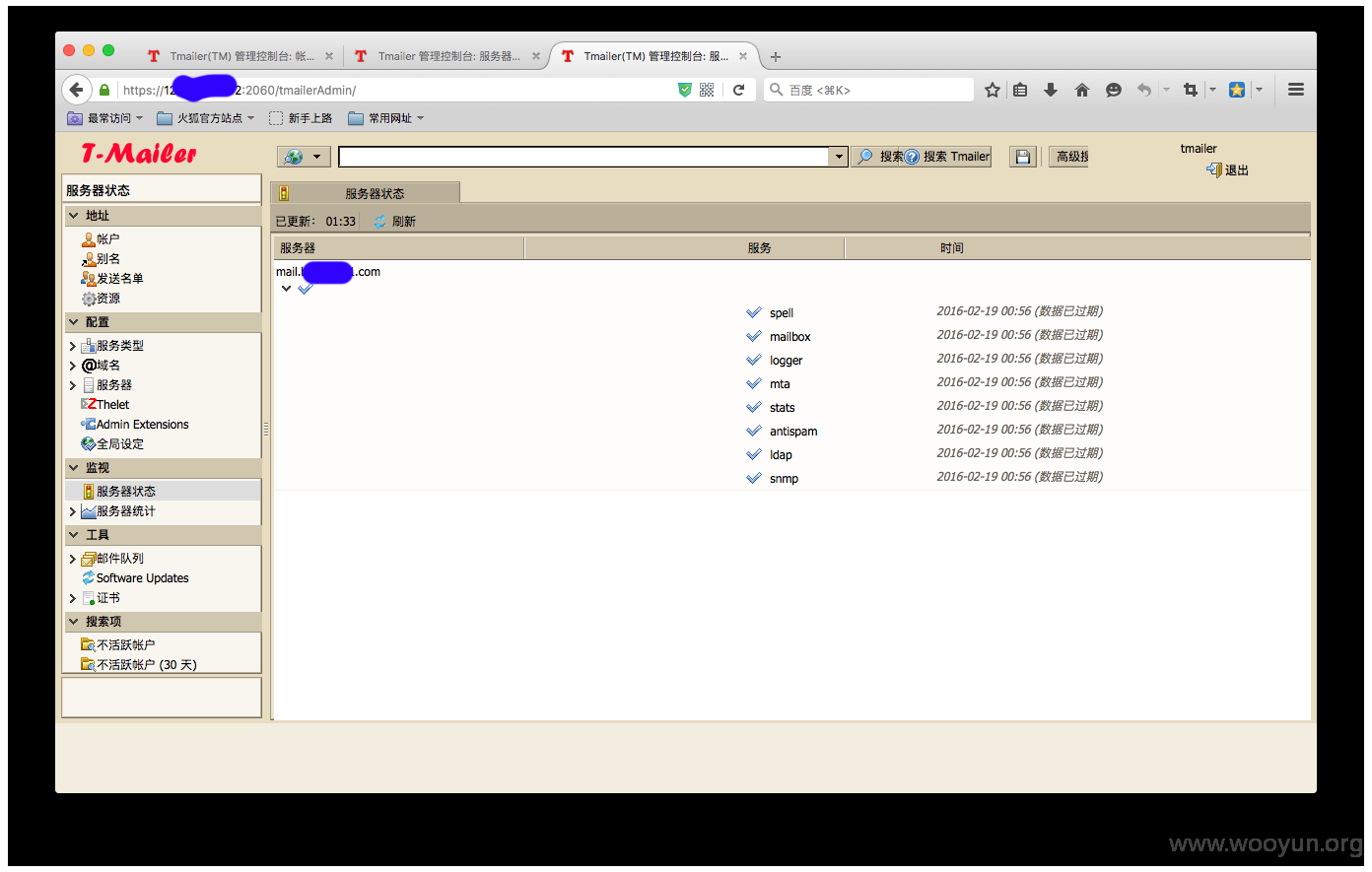Open a new browser tab
The width and height of the screenshot is (1372, 872).
776,56
